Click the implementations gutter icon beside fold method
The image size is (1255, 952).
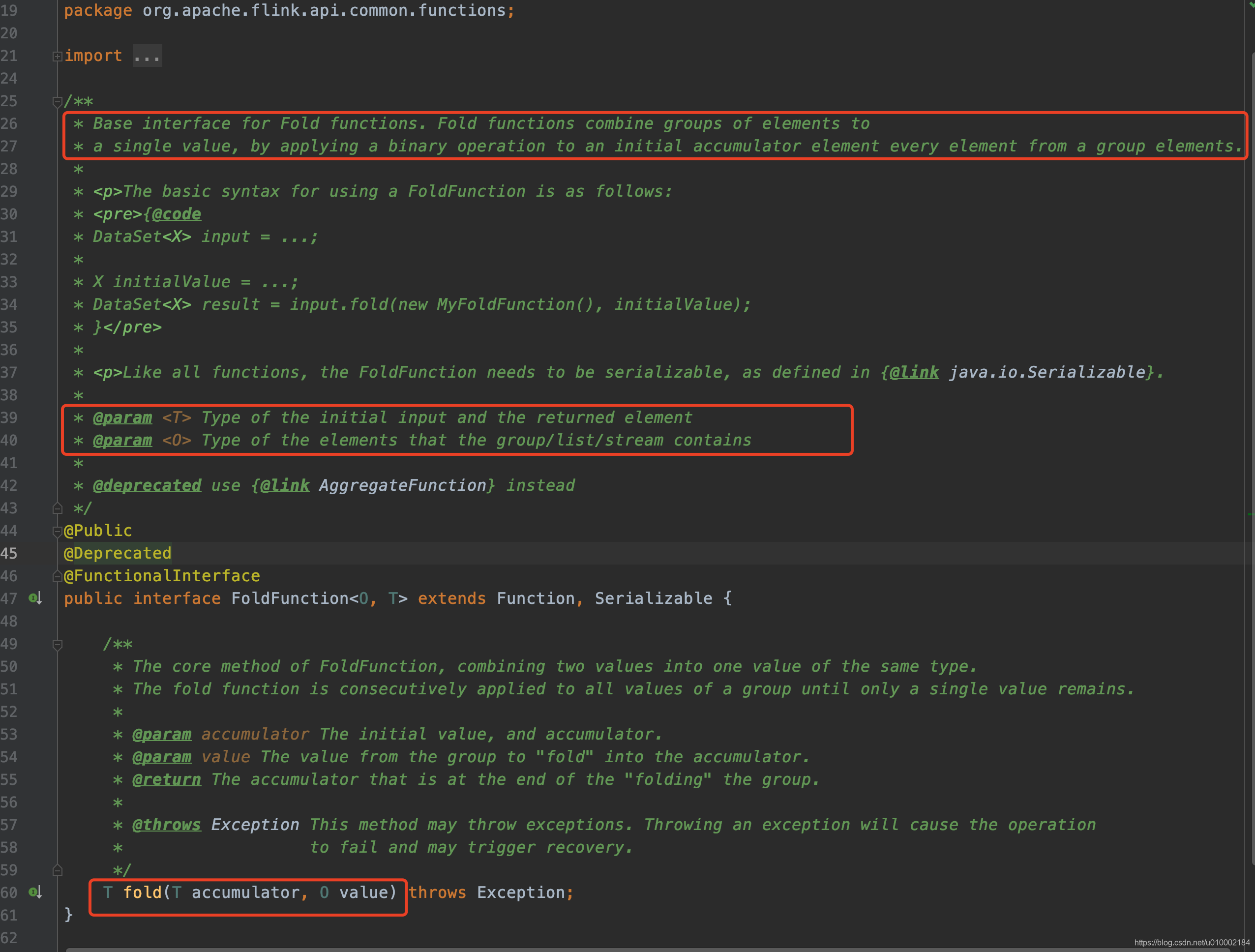point(35,892)
